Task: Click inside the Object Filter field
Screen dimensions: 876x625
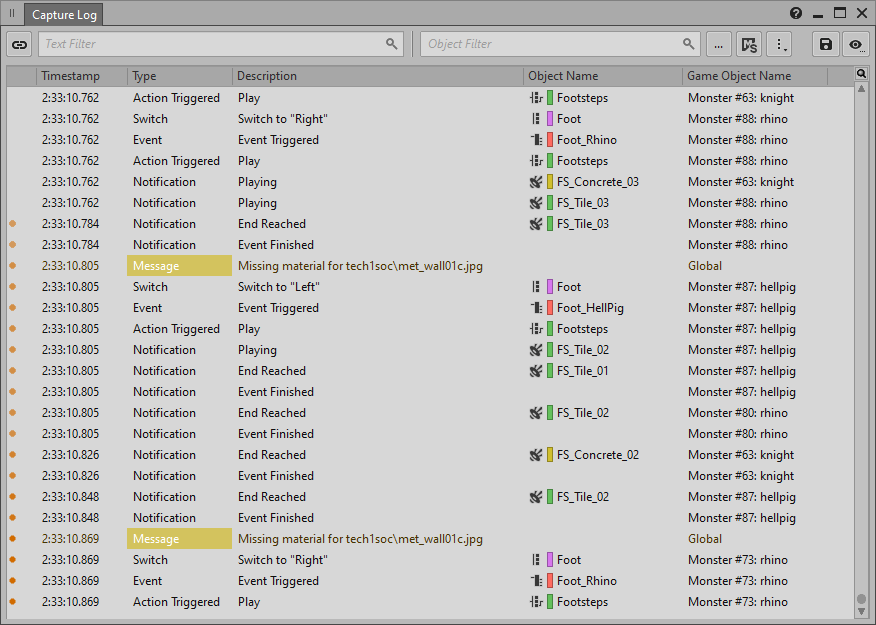Action: (552, 44)
